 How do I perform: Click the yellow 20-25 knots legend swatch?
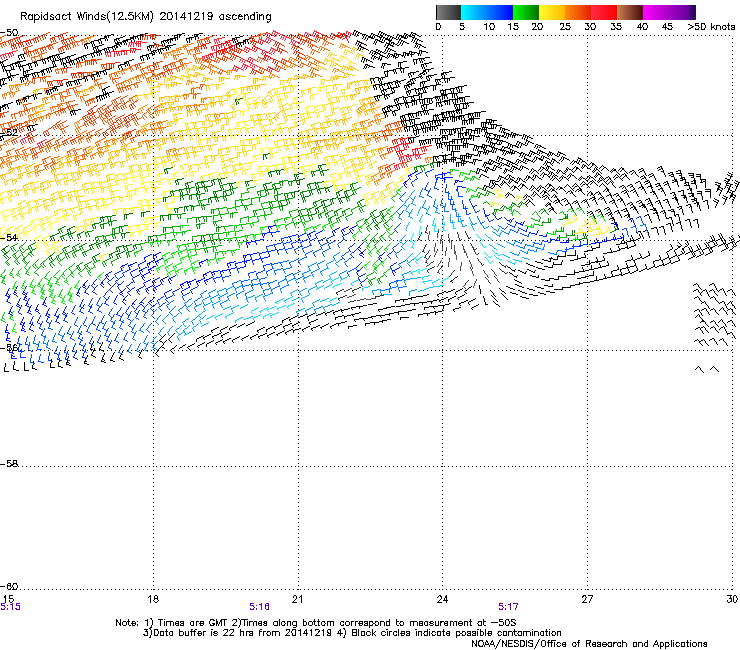(x=552, y=12)
